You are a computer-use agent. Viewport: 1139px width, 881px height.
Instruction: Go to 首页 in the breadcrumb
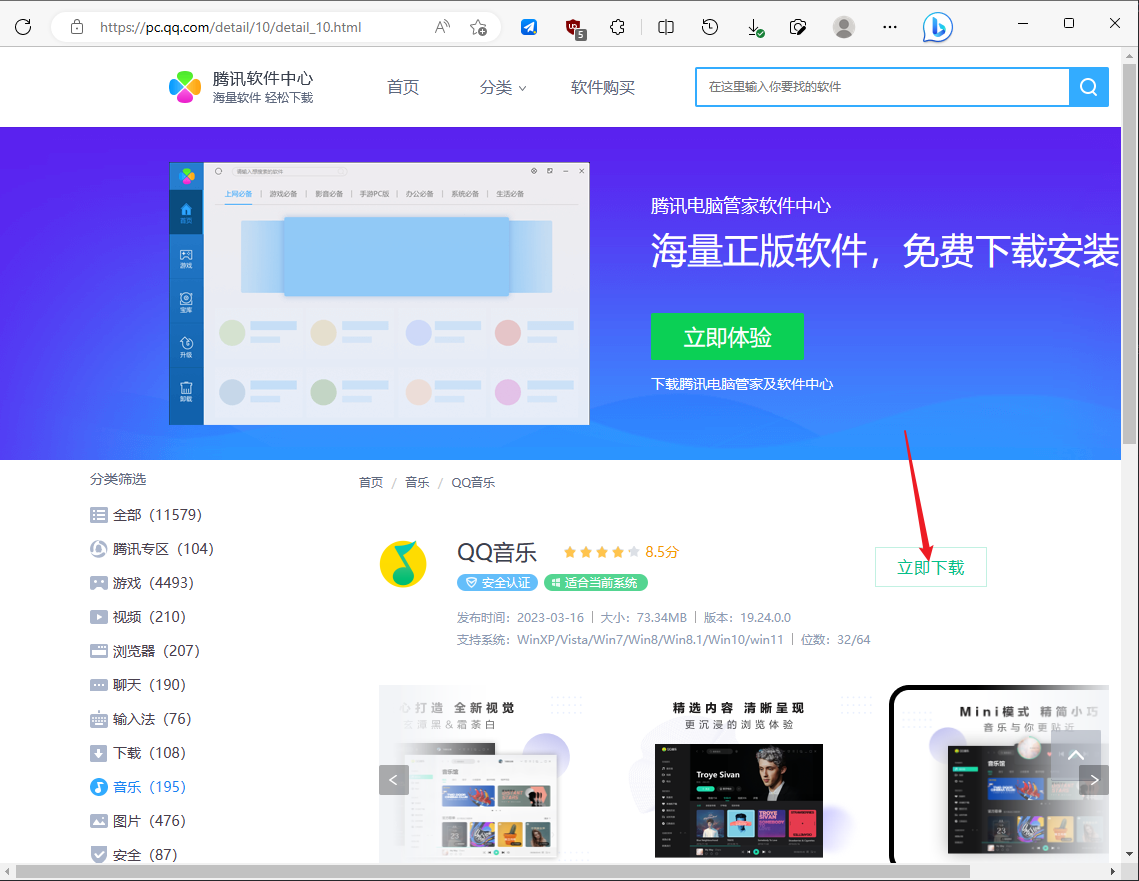(370, 482)
